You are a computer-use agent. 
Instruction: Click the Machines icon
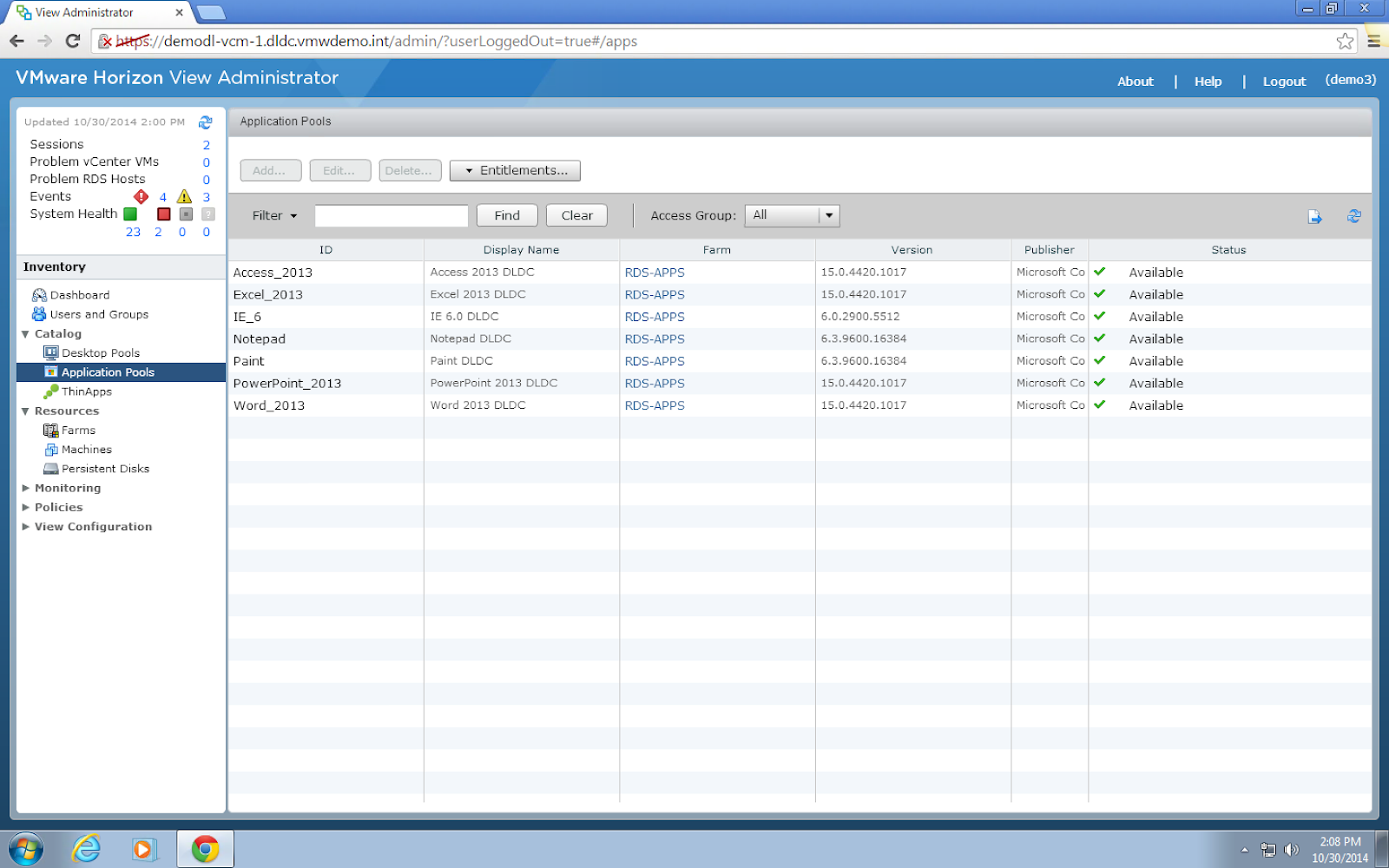click(51, 450)
